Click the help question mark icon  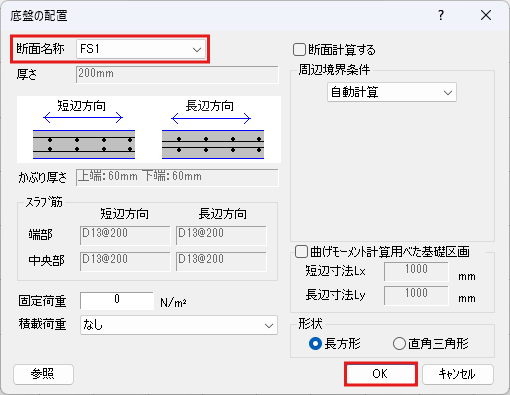[x=441, y=15]
